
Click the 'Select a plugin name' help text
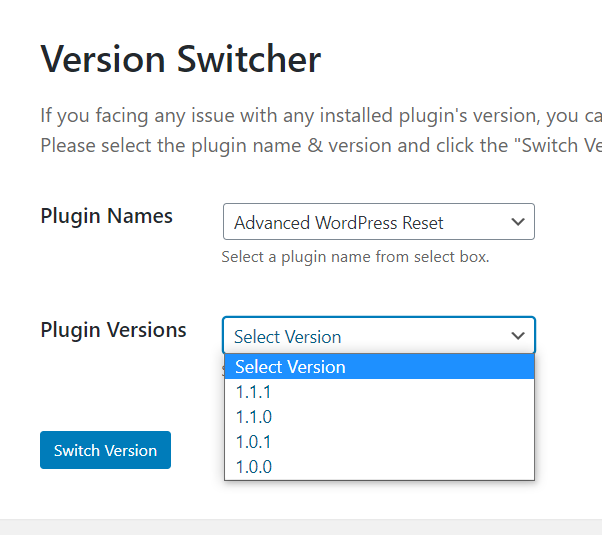coord(355,257)
